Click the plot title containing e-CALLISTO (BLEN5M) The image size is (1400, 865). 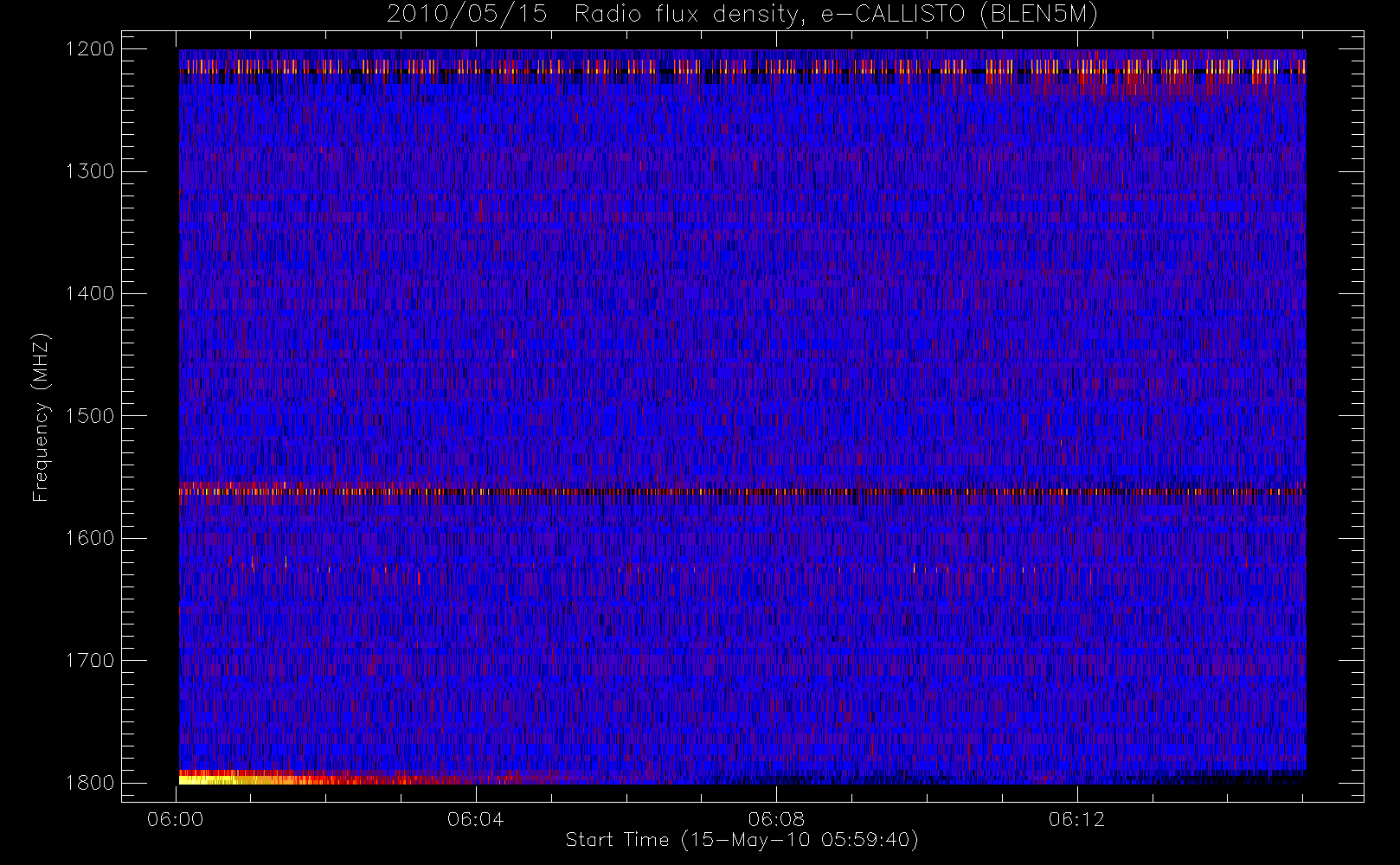pos(742,14)
